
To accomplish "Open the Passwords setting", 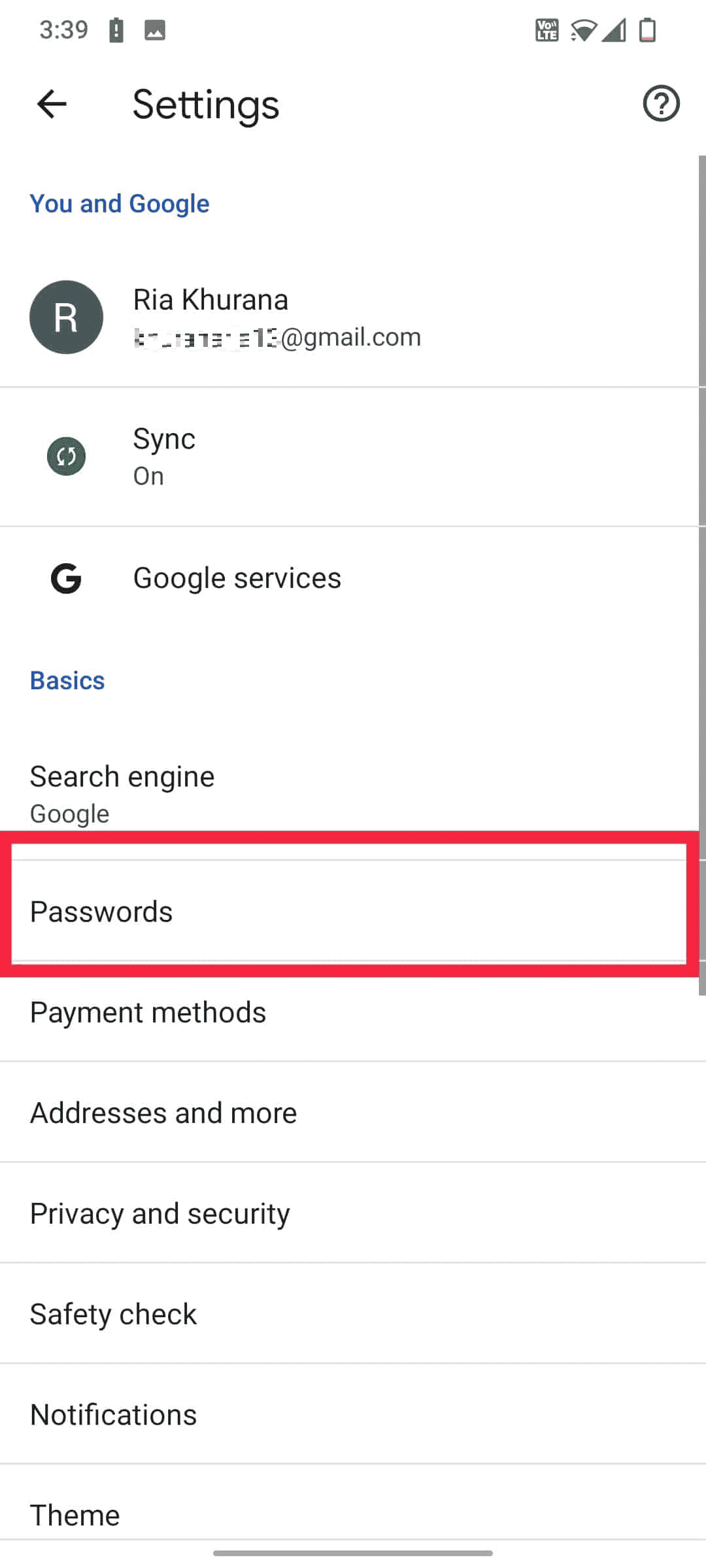I will pos(349,911).
